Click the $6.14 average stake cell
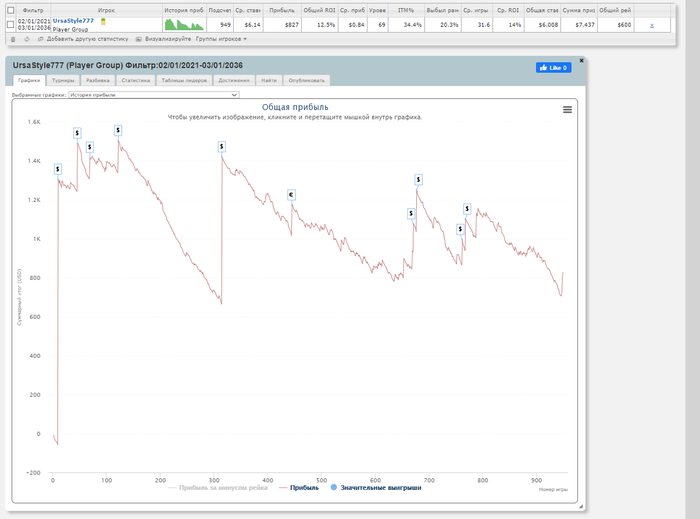This screenshot has height=519, width=700. point(248,25)
